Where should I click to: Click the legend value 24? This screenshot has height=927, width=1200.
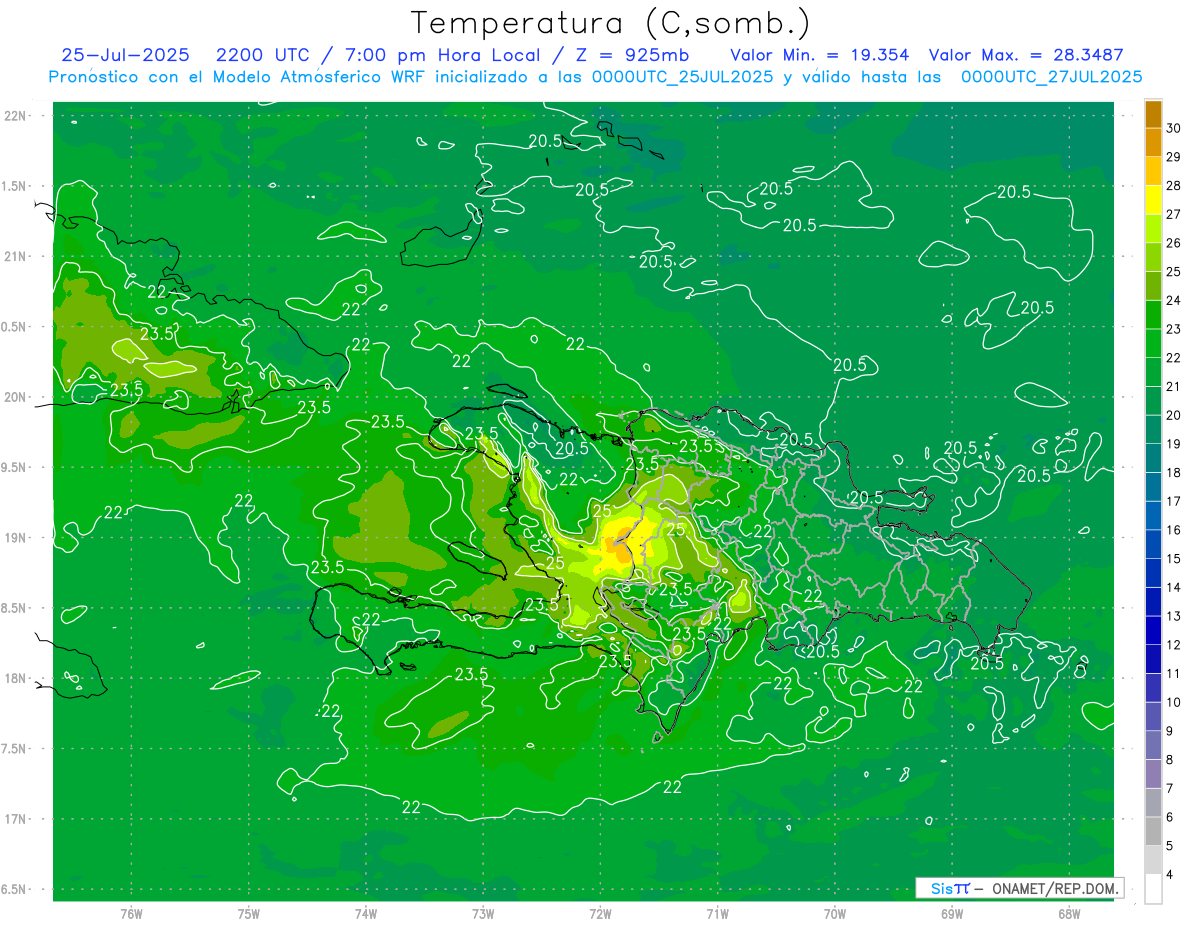(1174, 300)
